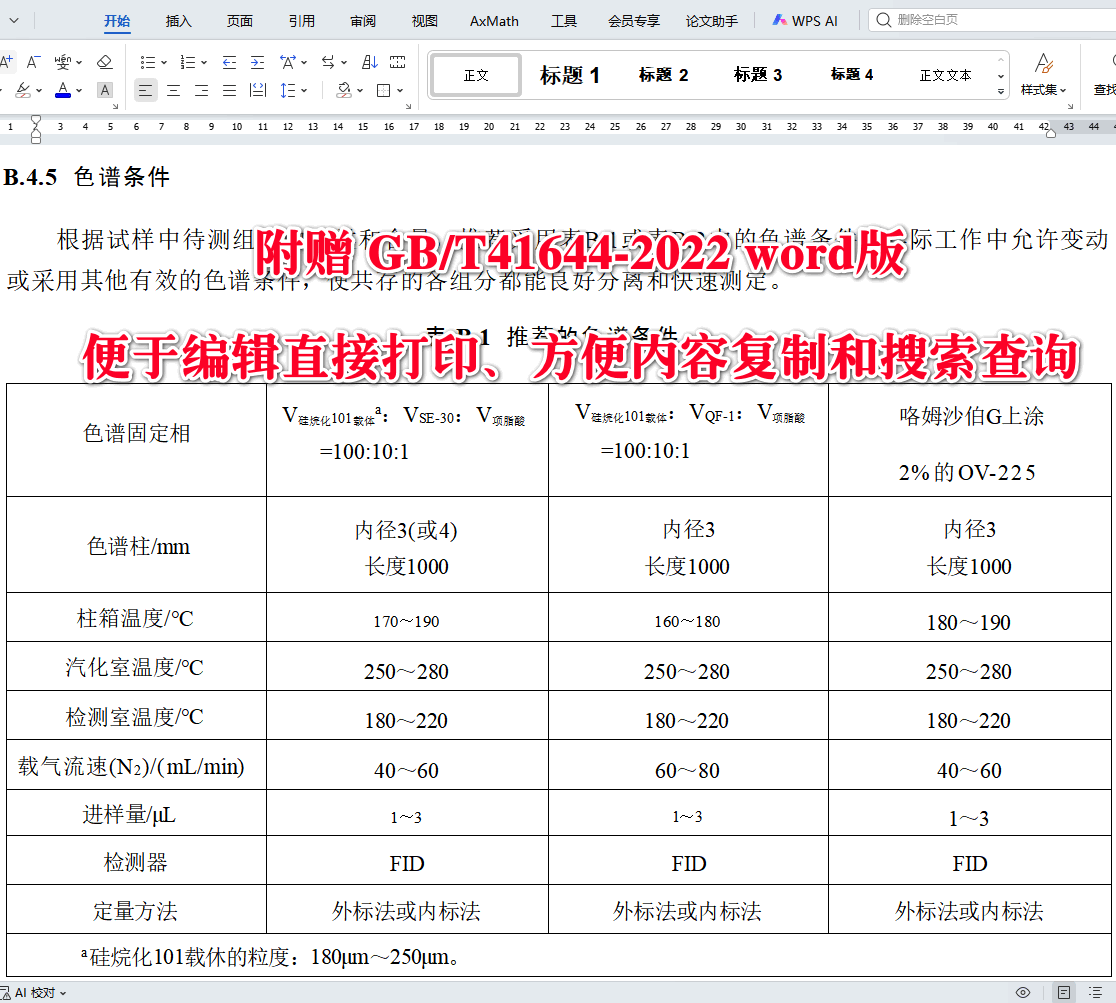Click the pinyin guide (wén) icon
The image size is (1116, 1003).
[x=63, y=62]
